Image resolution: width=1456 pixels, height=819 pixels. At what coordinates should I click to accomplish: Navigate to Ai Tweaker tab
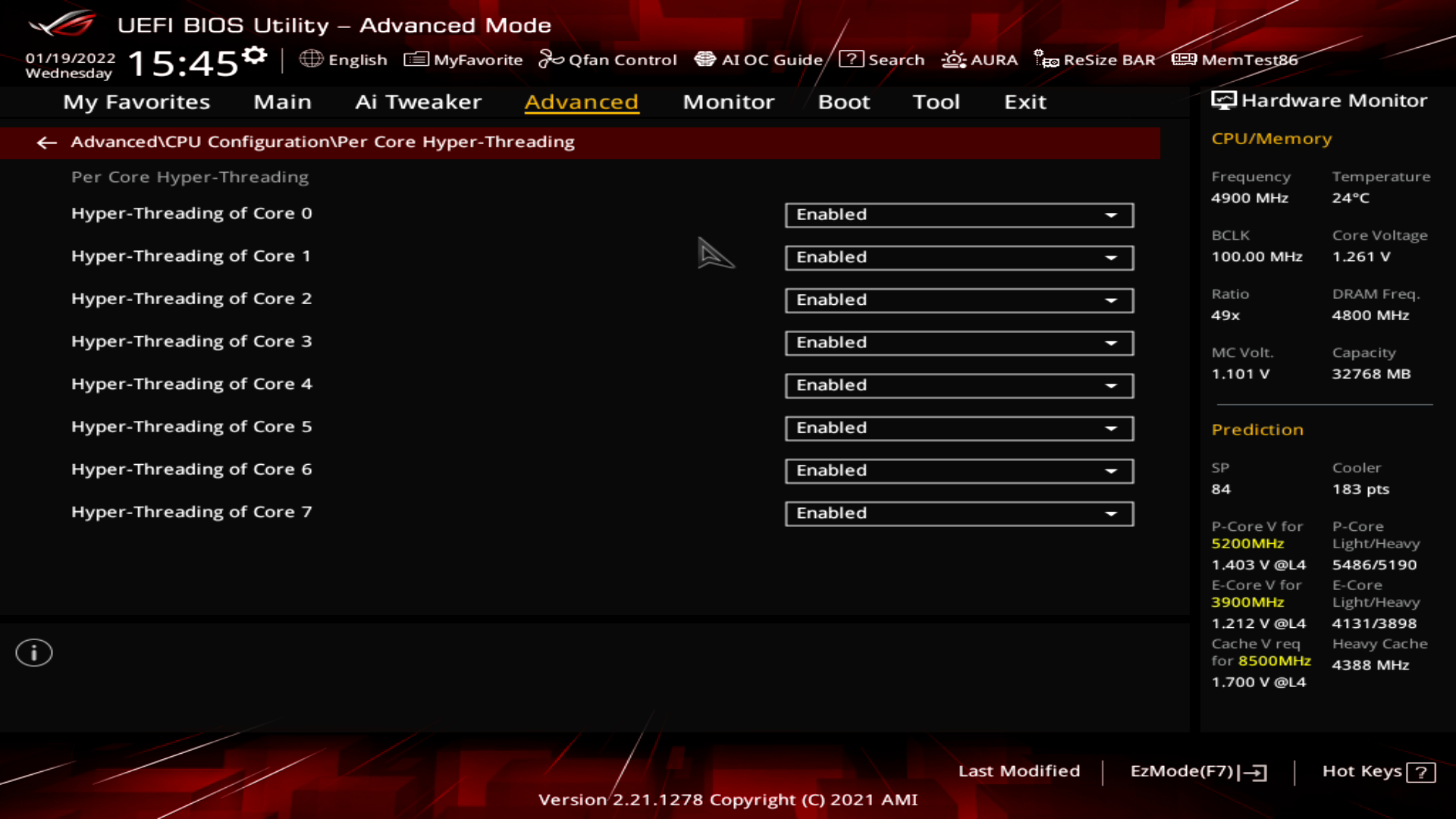(x=418, y=101)
